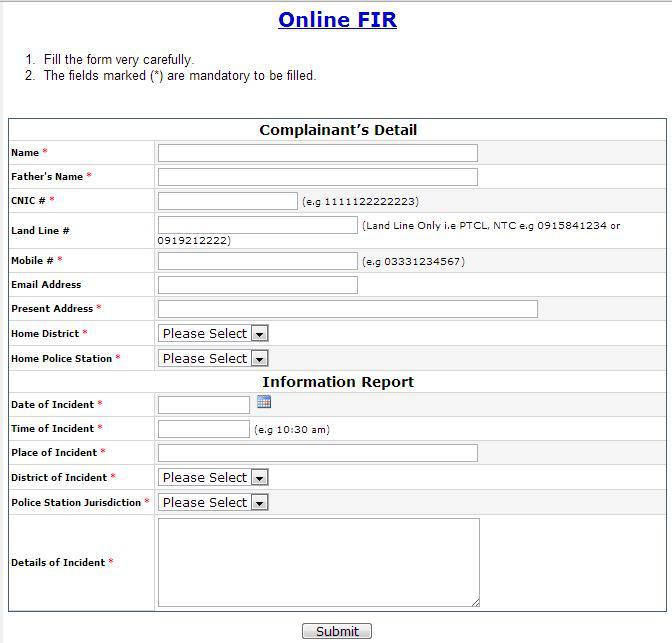
Task: Click the 'Present Address' label
Action: click(x=52, y=309)
